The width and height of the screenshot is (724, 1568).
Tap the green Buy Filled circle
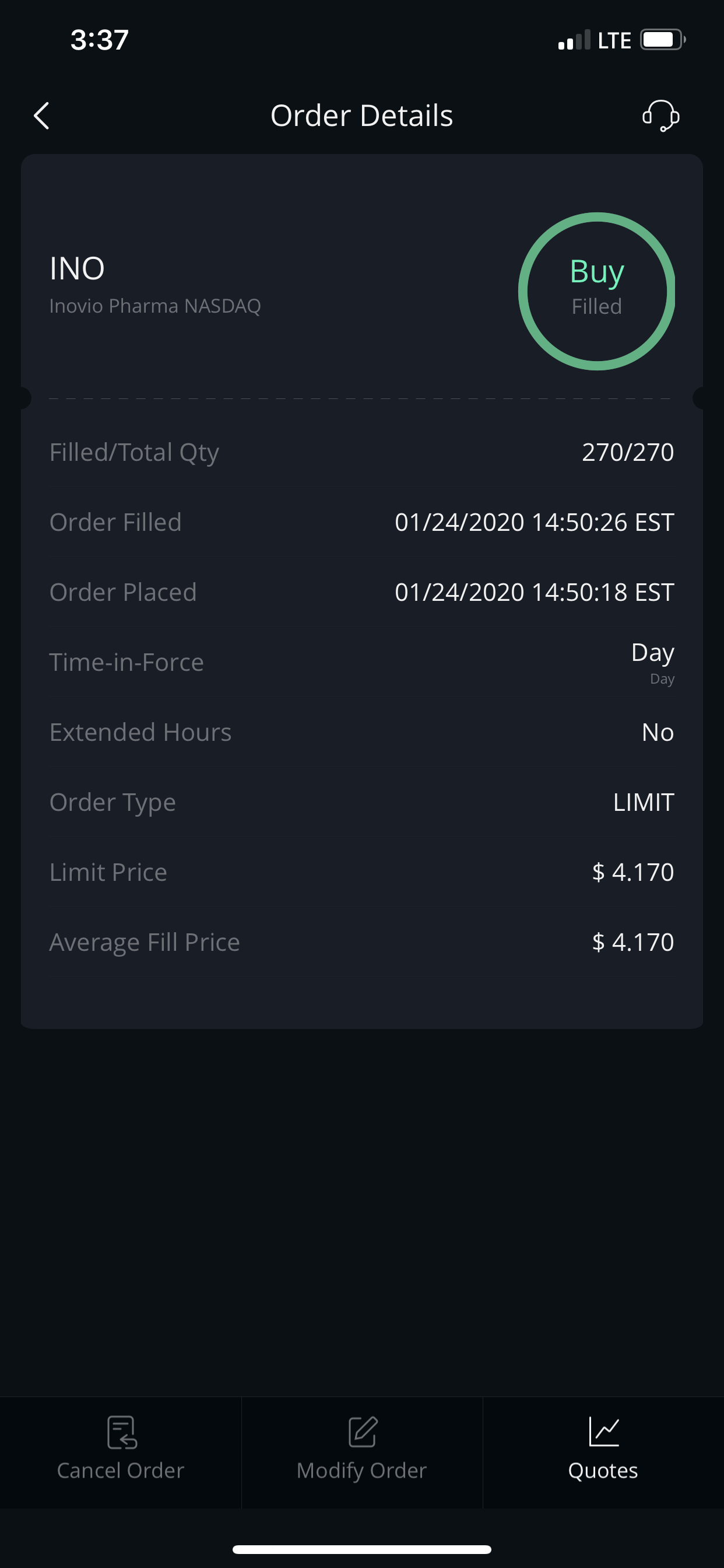pos(596,291)
